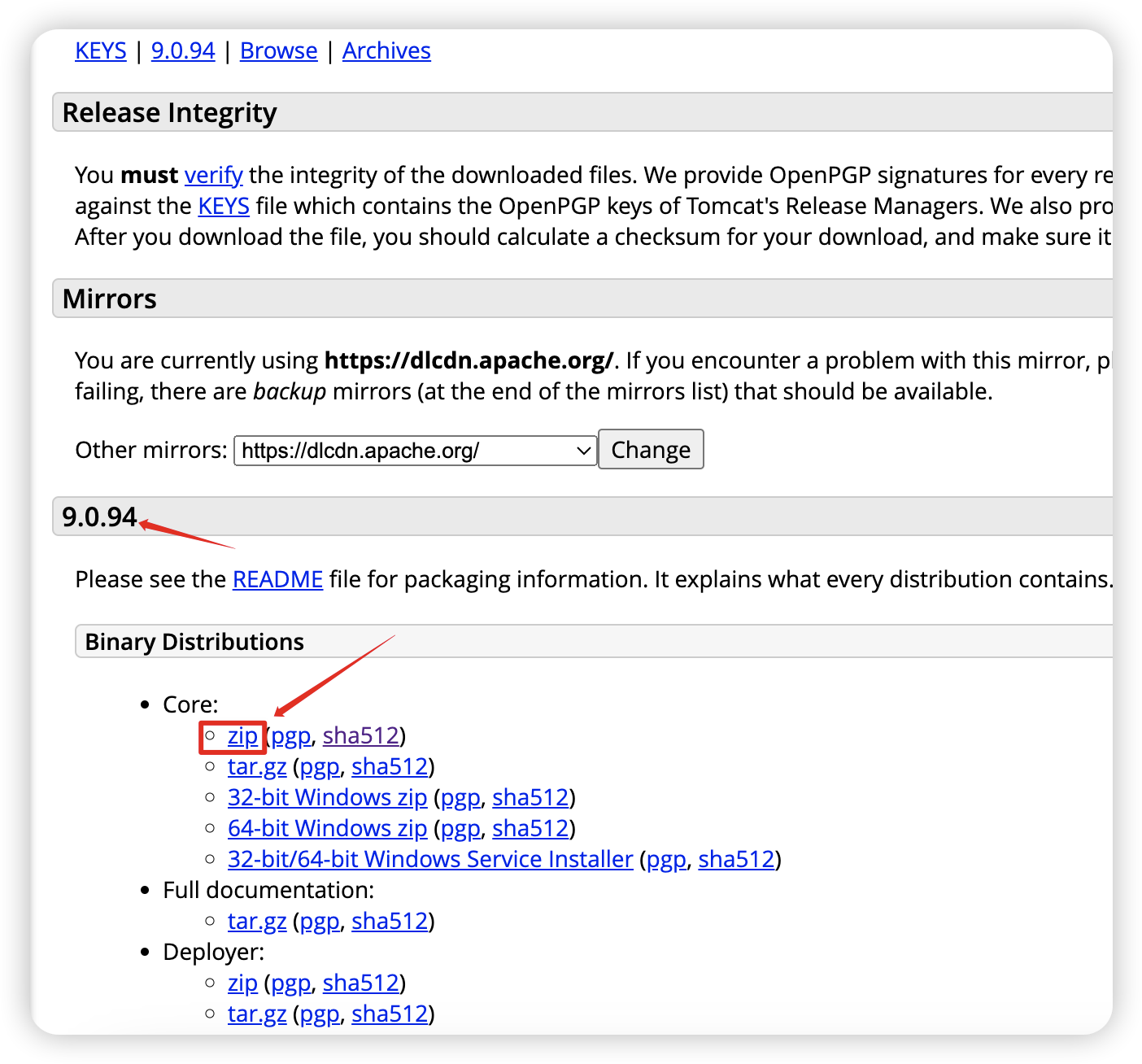The width and height of the screenshot is (1142, 1064).
Task: Download the Deployer zip
Action: (242, 983)
